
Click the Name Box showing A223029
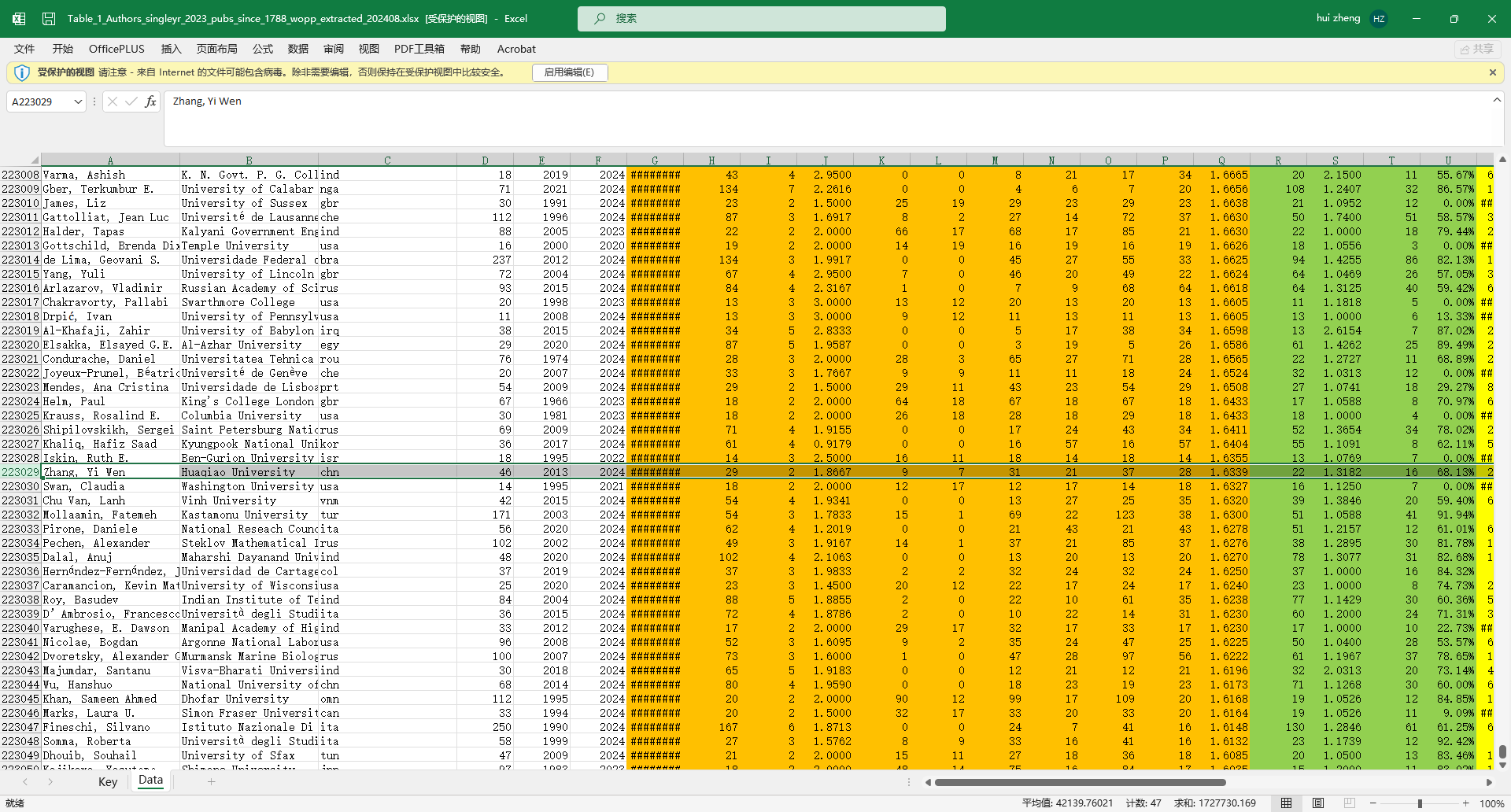pos(39,101)
